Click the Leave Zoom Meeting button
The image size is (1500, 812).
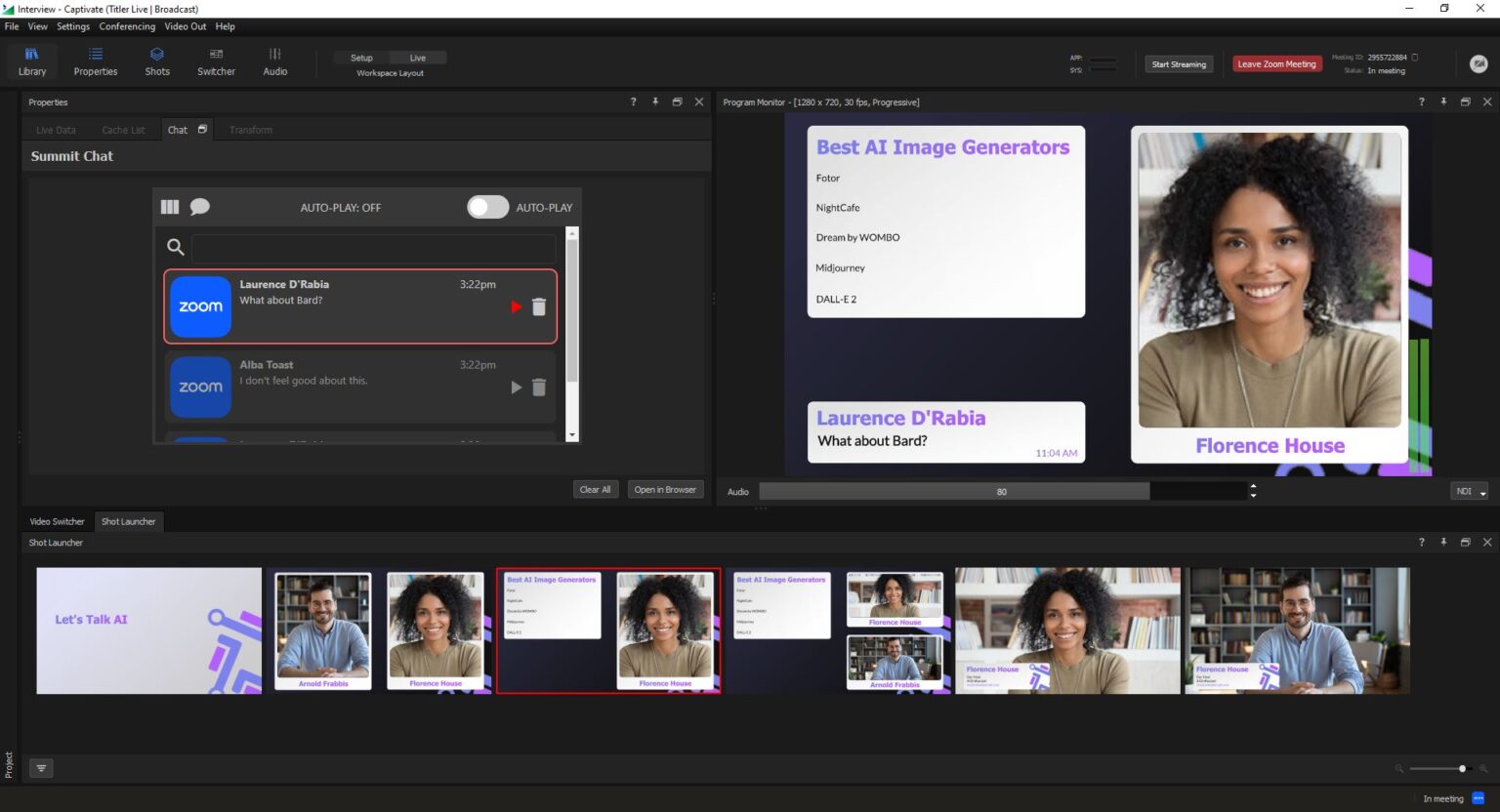point(1276,64)
